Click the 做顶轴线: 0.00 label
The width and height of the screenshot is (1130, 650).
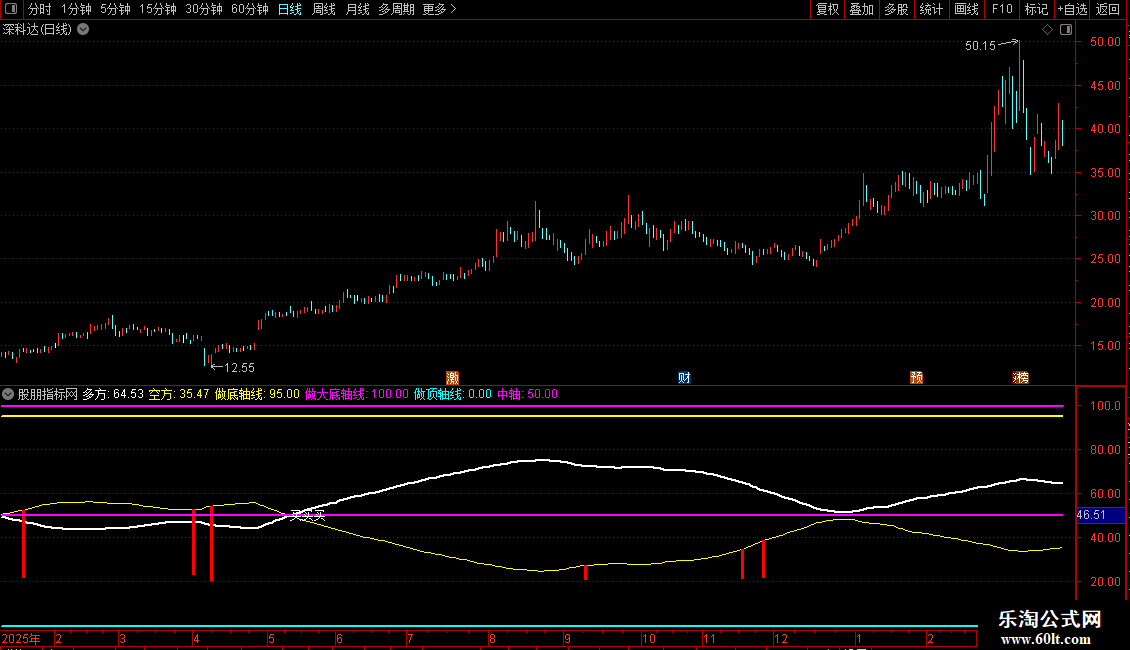(453, 394)
